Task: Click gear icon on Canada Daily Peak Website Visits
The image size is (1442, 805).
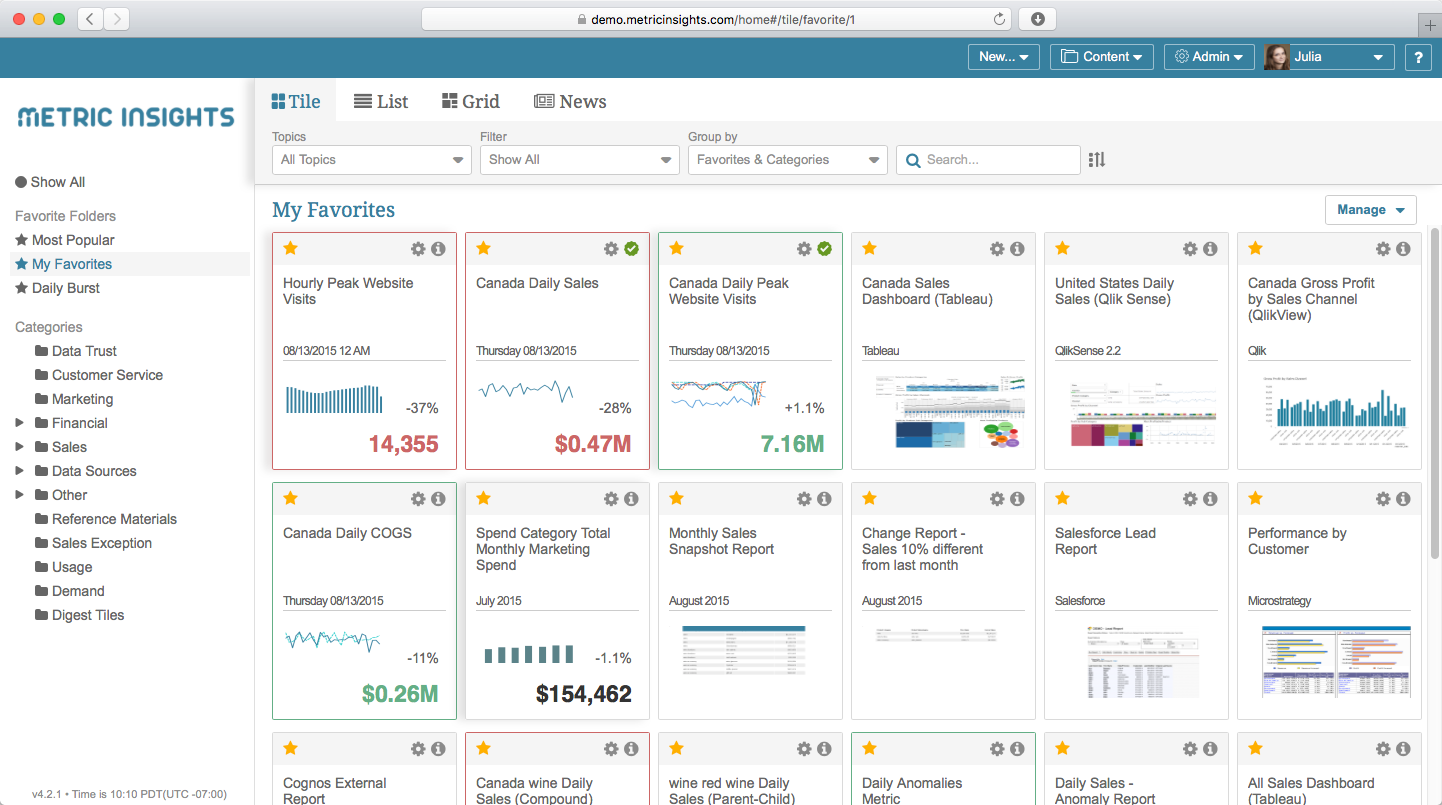Action: pyautogui.click(x=804, y=249)
